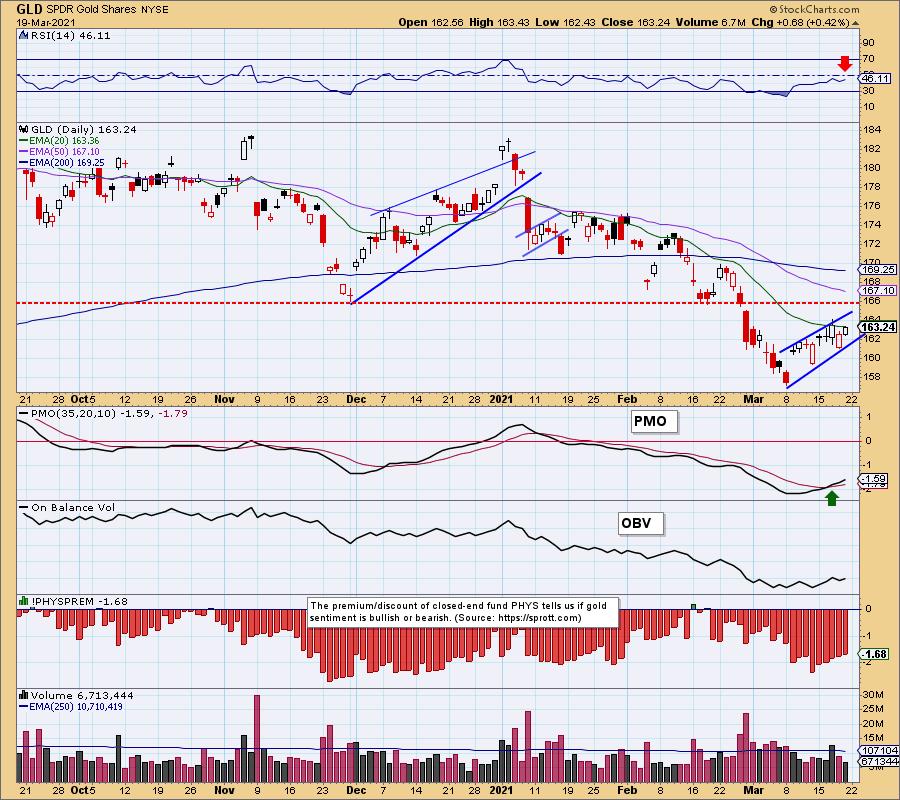Viewport: 900px width, 800px height.
Task: Click the up triangle after the Chg value
Action: pos(855,23)
